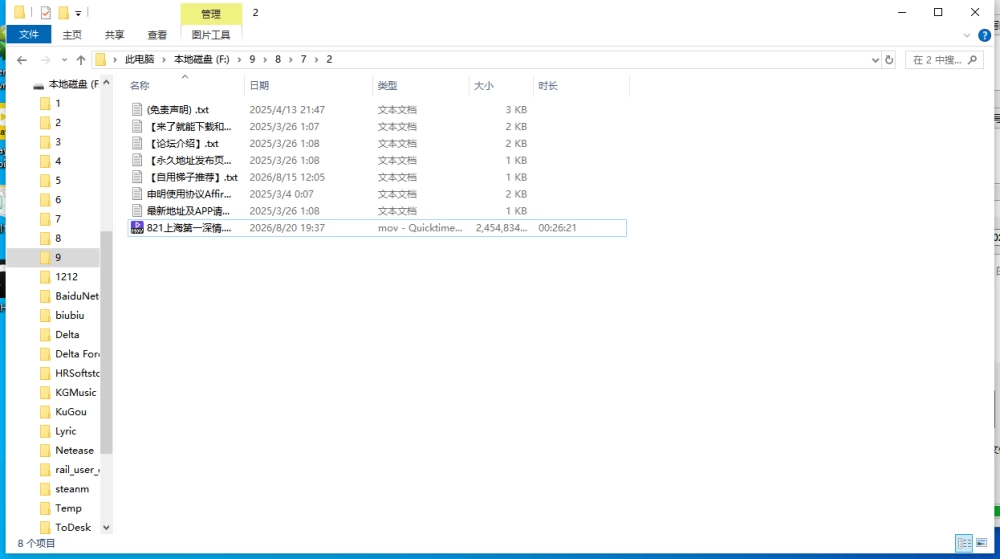Screen dimensions: 1000x559
Task: Click the text file icon of 【论坛介绍】.txt
Action: 136,143
